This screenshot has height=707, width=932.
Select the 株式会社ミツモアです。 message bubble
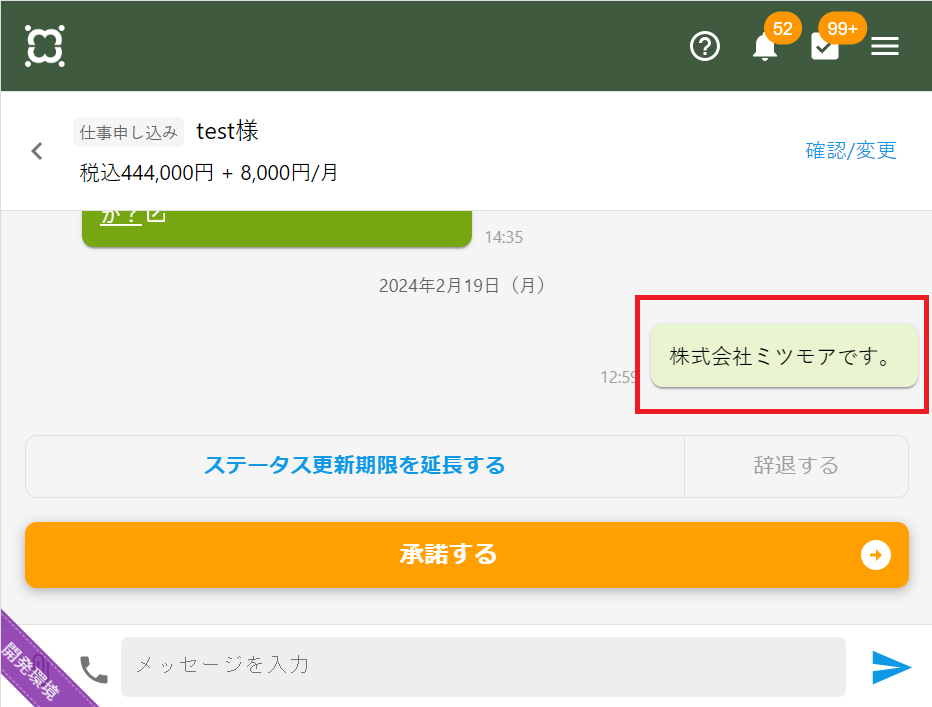pos(783,356)
